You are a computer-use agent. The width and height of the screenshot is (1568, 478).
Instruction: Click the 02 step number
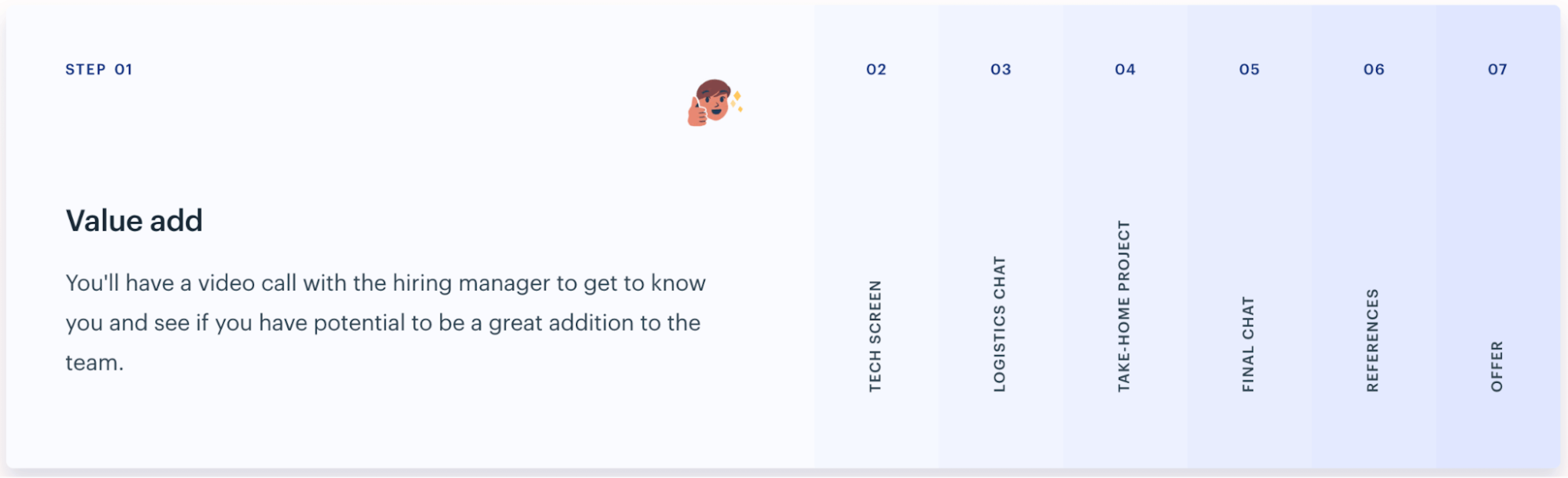pos(877,69)
